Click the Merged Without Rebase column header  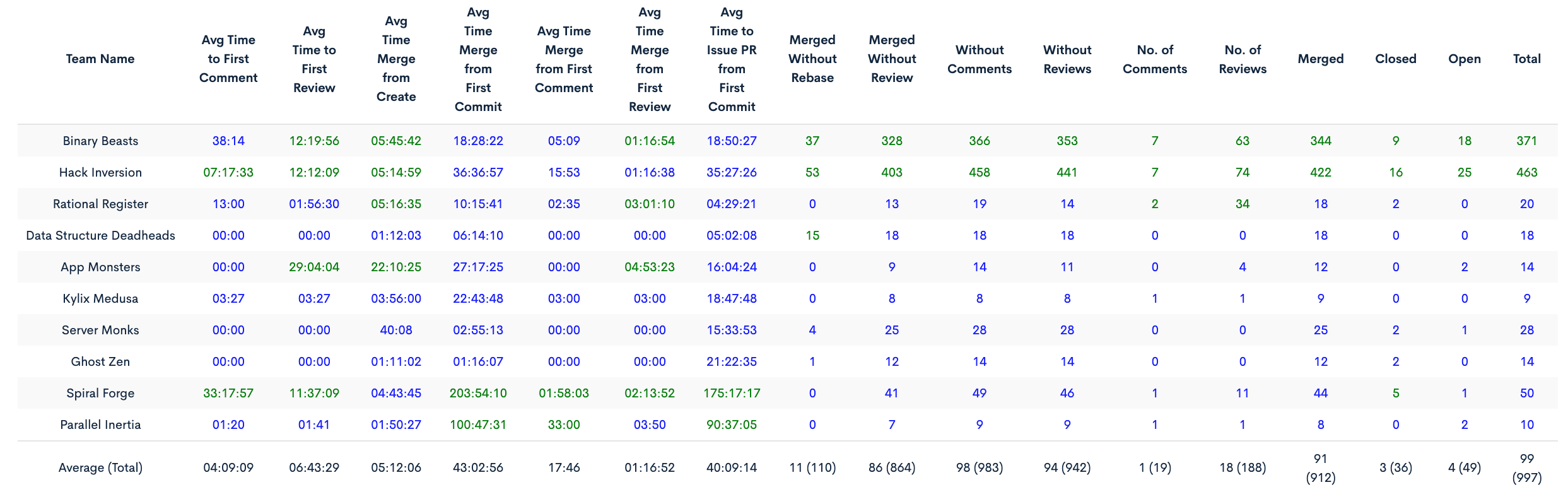click(x=812, y=59)
